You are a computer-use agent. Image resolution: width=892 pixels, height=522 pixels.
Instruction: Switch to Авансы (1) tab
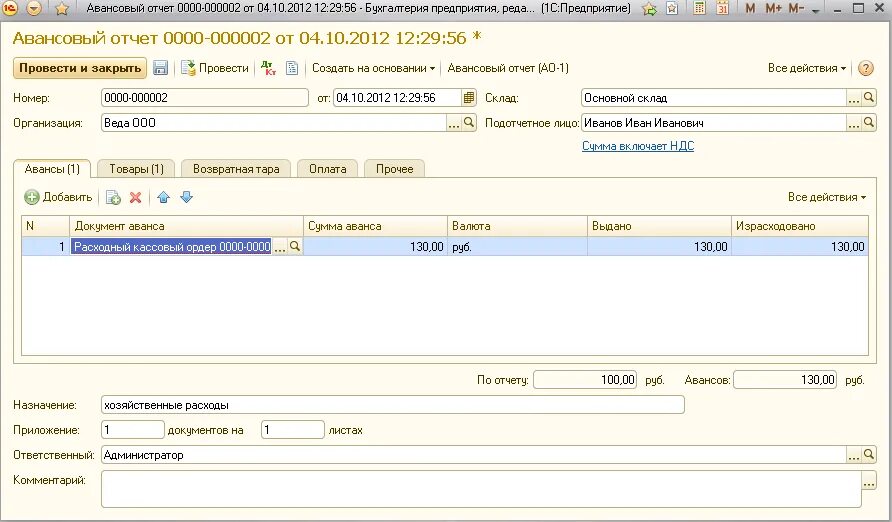coord(52,169)
